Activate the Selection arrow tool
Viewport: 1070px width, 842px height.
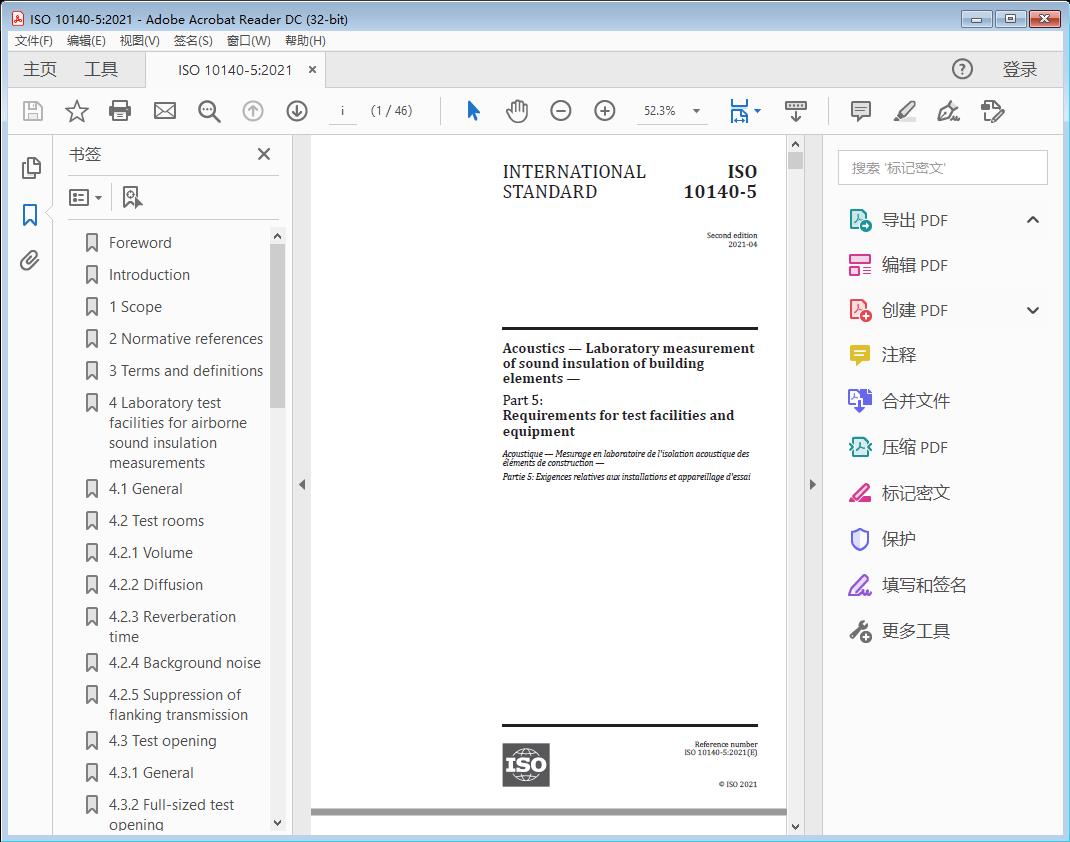[x=473, y=111]
